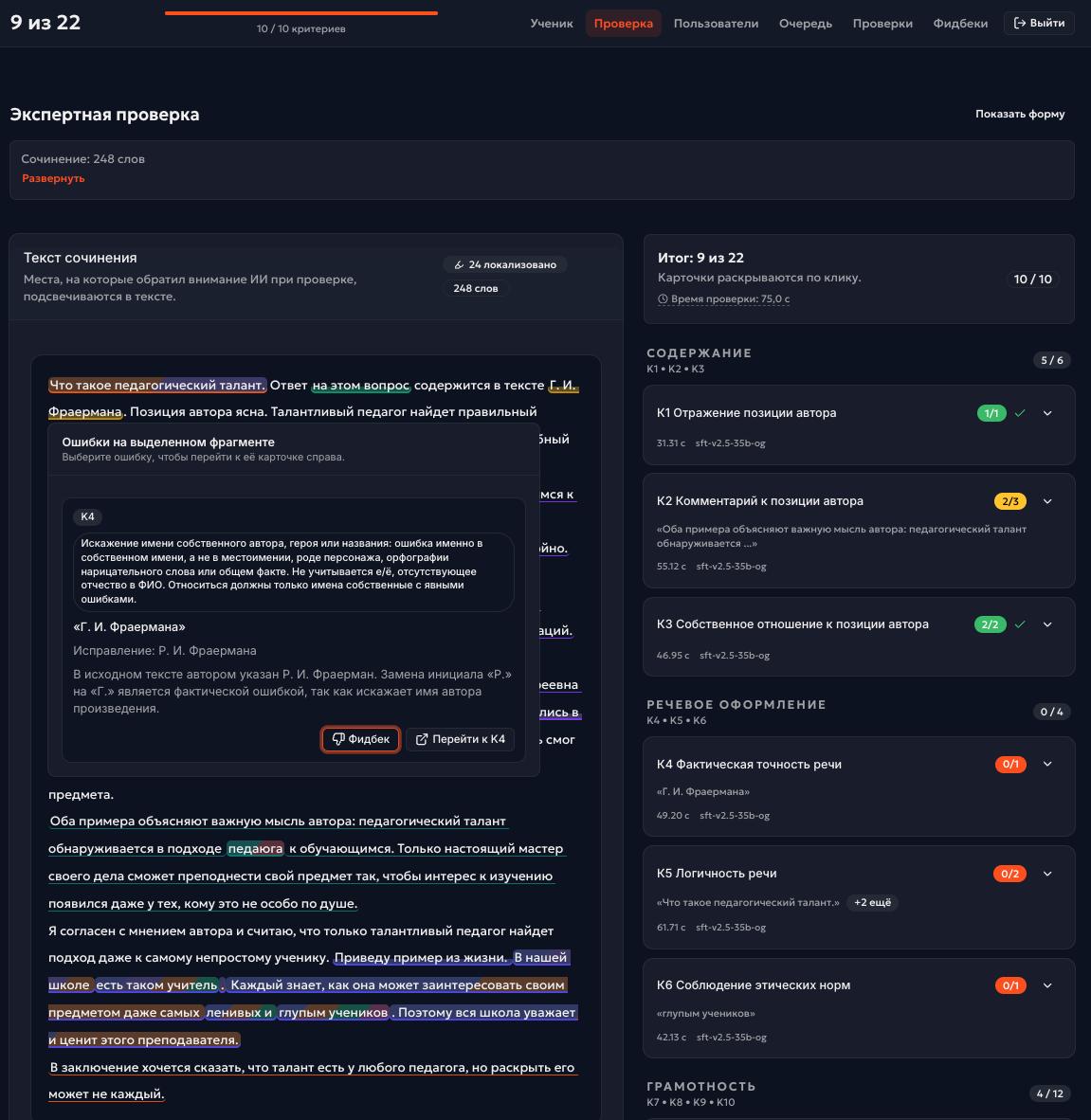Click the 10 / 10 total badge

1032,279
